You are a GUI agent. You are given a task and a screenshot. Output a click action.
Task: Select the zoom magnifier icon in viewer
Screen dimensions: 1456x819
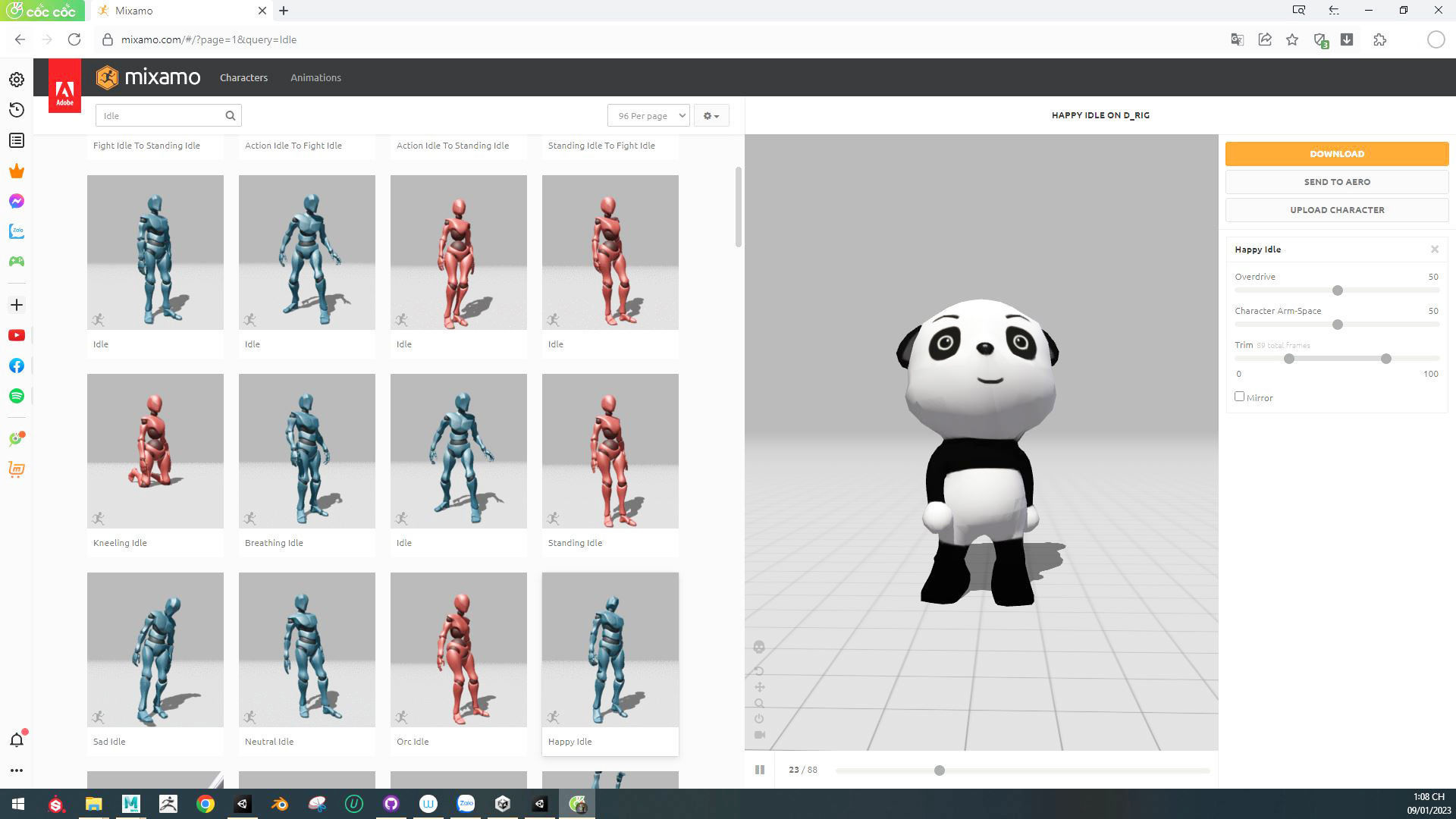coord(759,703)
